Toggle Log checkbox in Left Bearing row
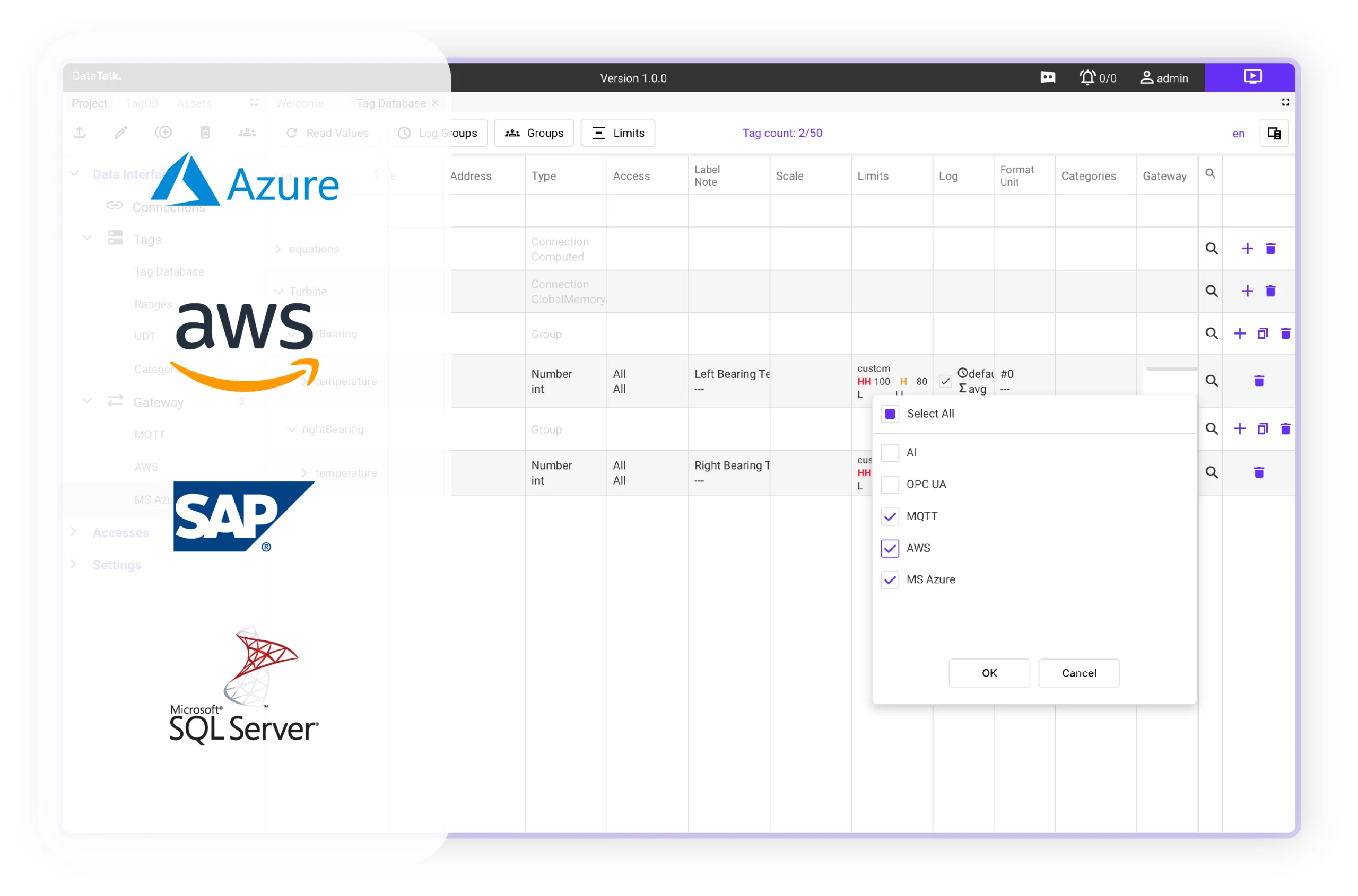Image resolution: width=1358 pixels, height=896 pixels. click(x=945, y=381)
